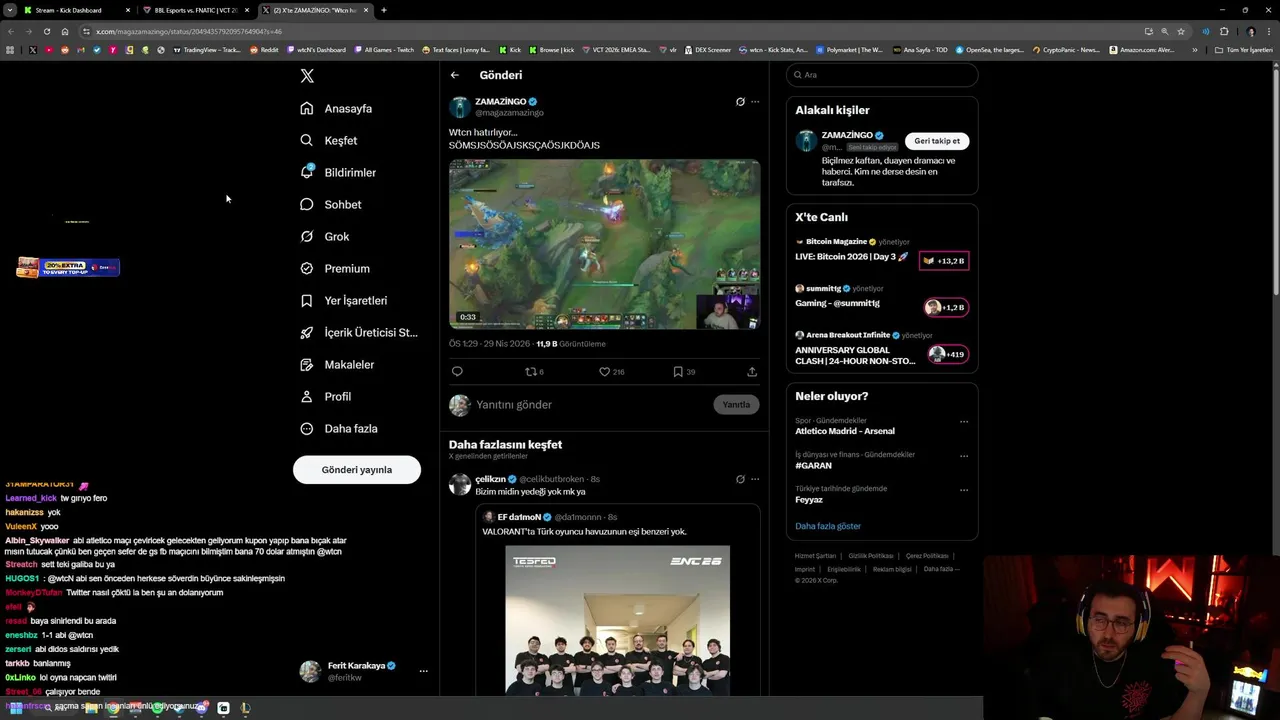Open #GARAN trending topic
The width and height of the screenshot is (1280, 720).
pyautogui.click(x=813, y=466)
